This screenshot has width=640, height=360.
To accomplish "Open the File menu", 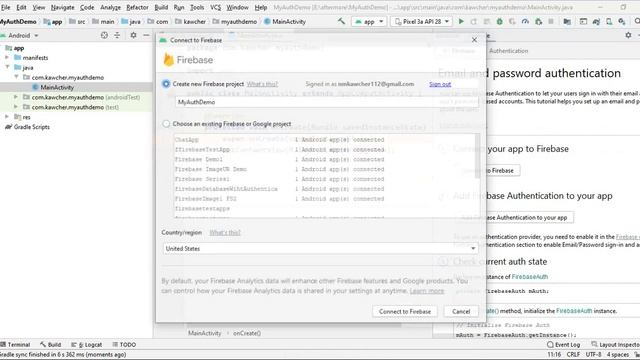I will coord(5,7).
